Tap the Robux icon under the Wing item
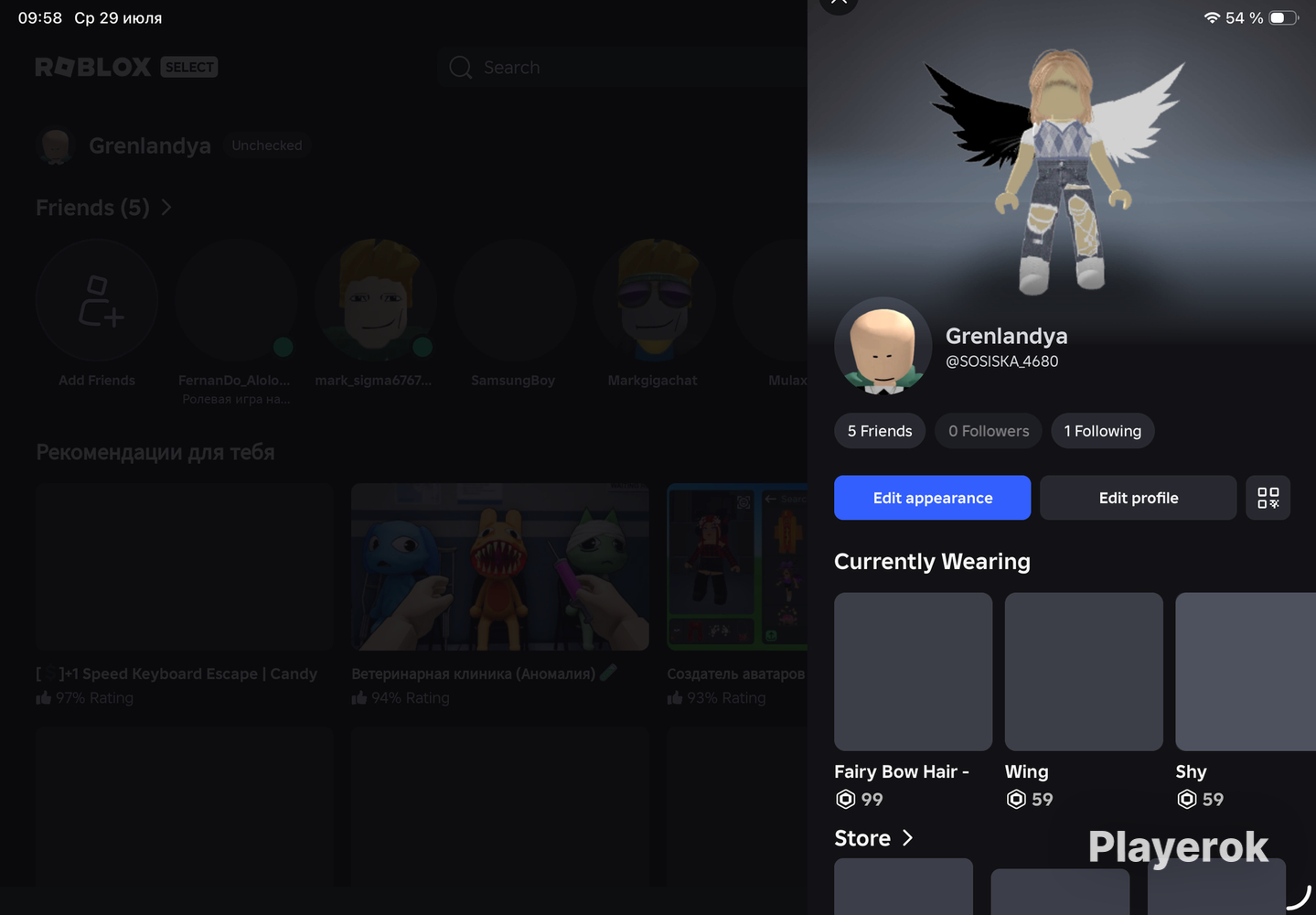The height and width of the screenshot is (915, 1316). pyautogui.click(x=1016, y=800)
